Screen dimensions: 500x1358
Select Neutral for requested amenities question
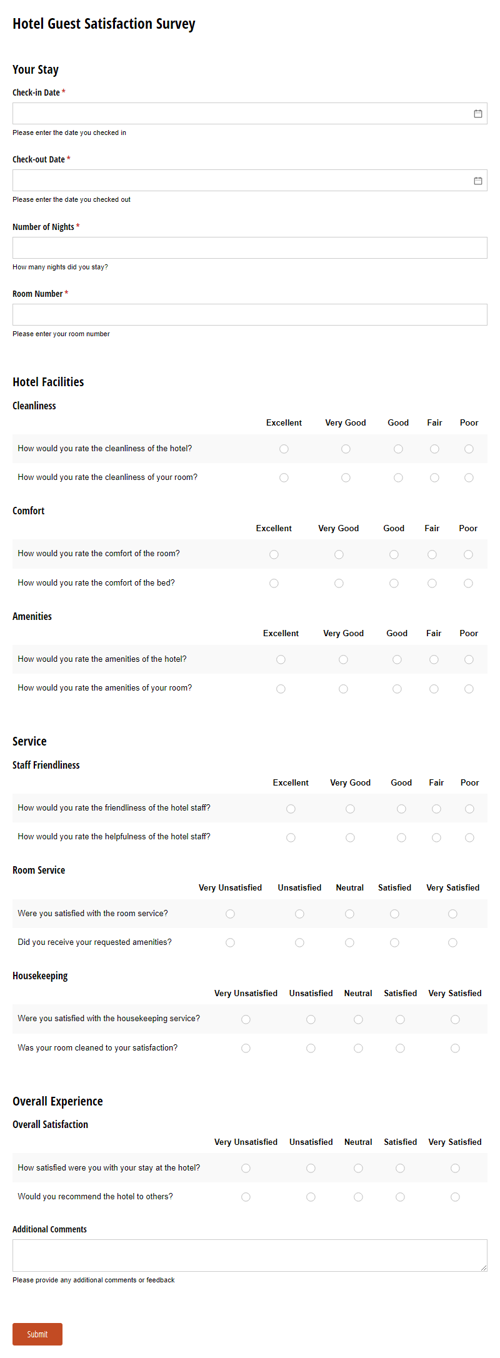click(x=350, y=943)
